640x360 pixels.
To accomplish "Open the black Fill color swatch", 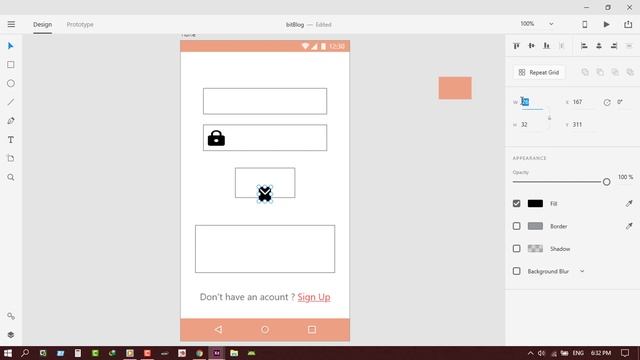I will (535, 203).
